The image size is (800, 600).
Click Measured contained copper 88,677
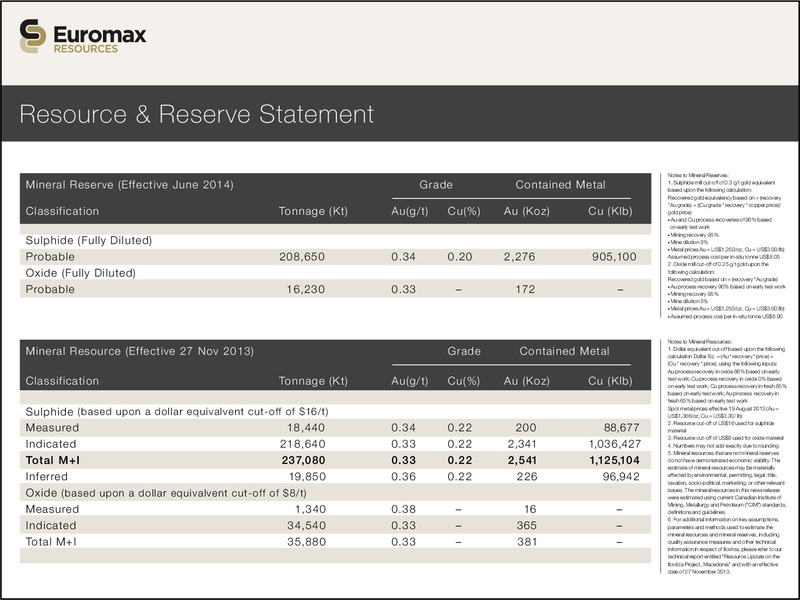pyautogui.click(x=621, y=428)
